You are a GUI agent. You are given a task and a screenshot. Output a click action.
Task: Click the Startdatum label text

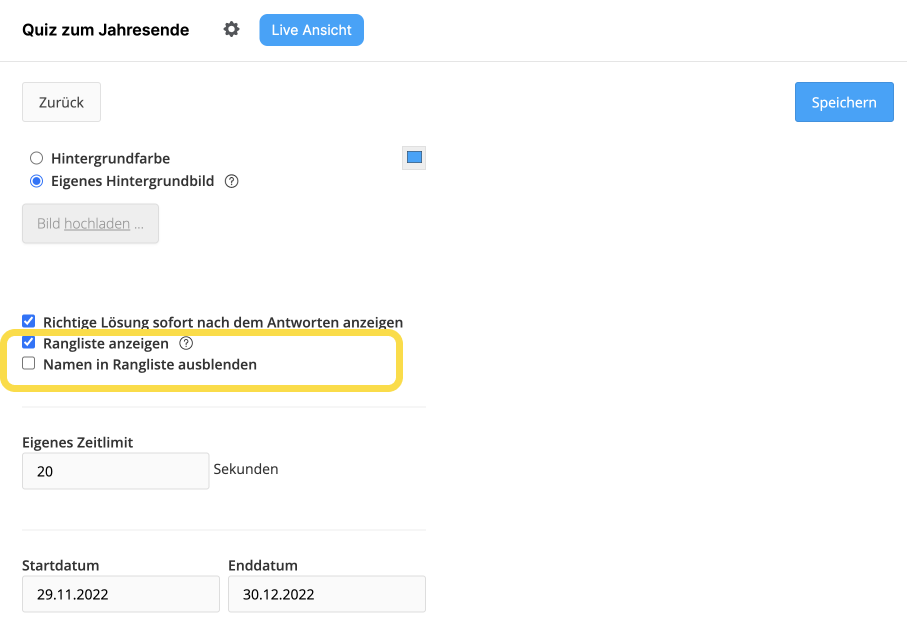[x=61, y=566]
